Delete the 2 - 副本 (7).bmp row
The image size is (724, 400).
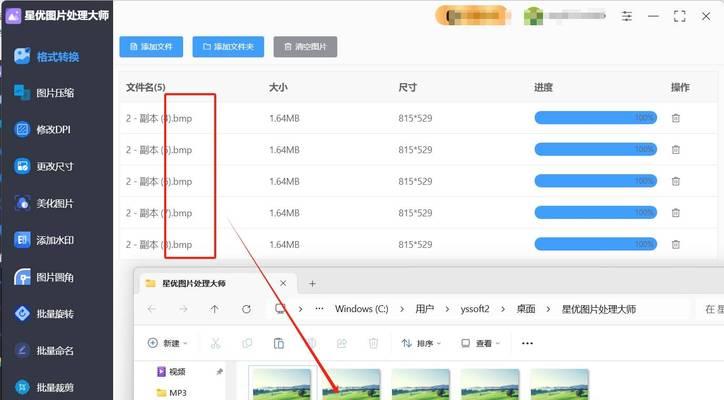pyautogui.click(x=676, y=212)
